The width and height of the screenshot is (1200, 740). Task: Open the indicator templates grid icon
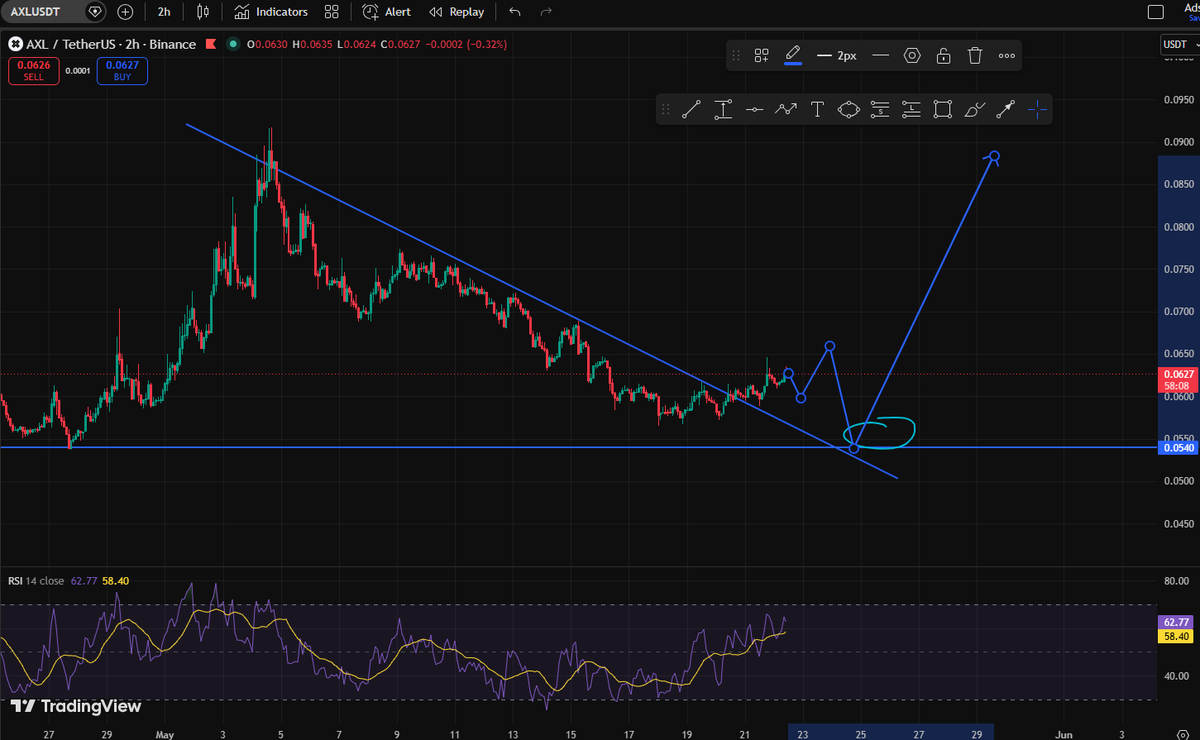(331, 12)
